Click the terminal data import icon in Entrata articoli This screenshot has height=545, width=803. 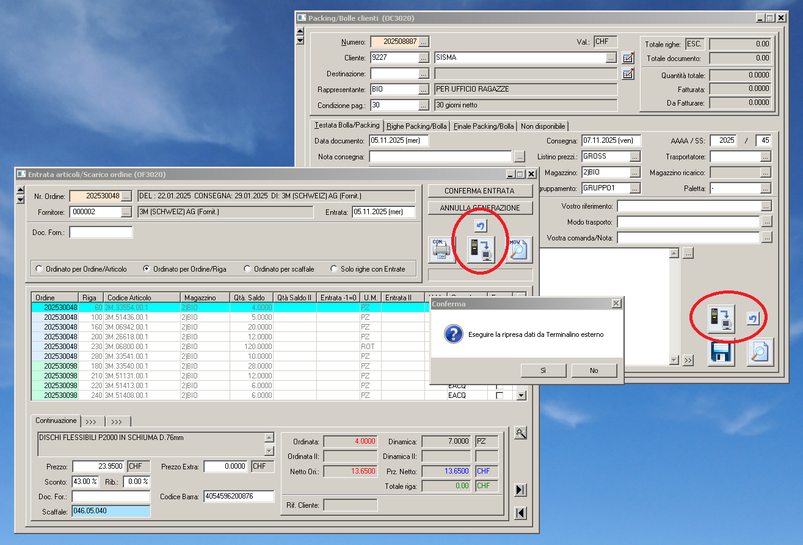point(480,252)
